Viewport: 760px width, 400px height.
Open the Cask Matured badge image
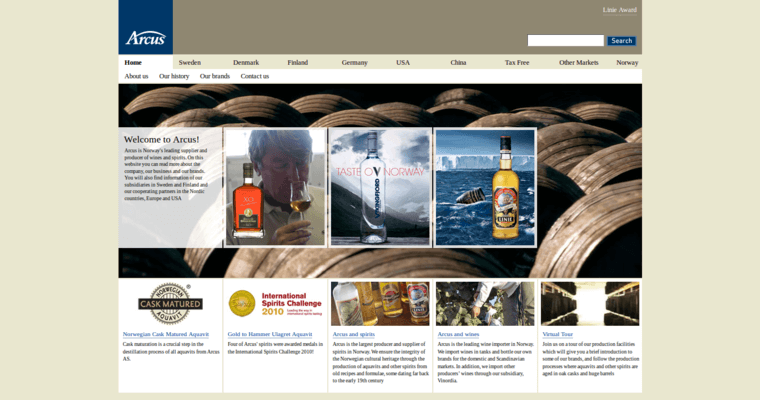(170, 303)
